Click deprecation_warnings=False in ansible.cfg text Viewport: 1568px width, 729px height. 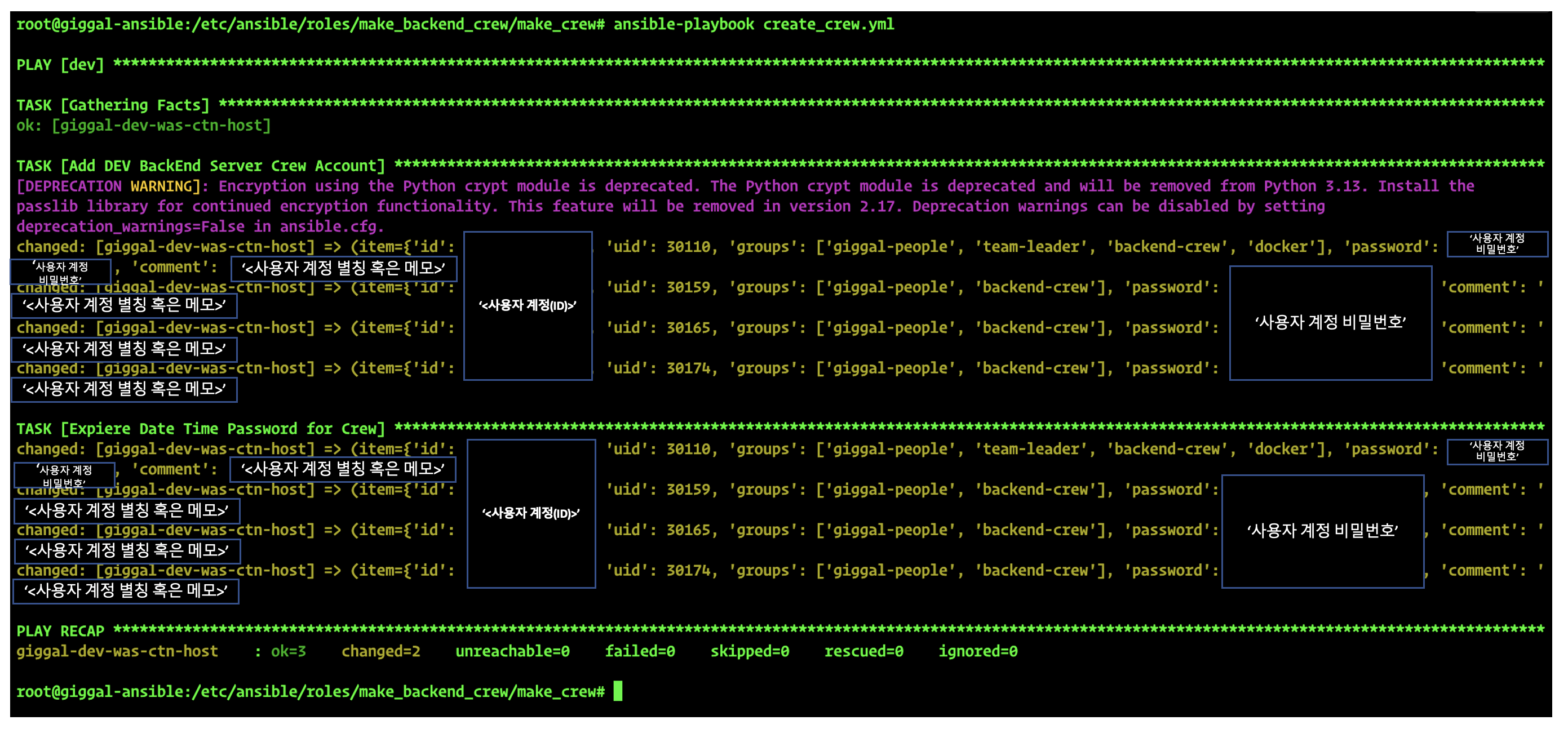pyautogui.click(x=200, y=226)
